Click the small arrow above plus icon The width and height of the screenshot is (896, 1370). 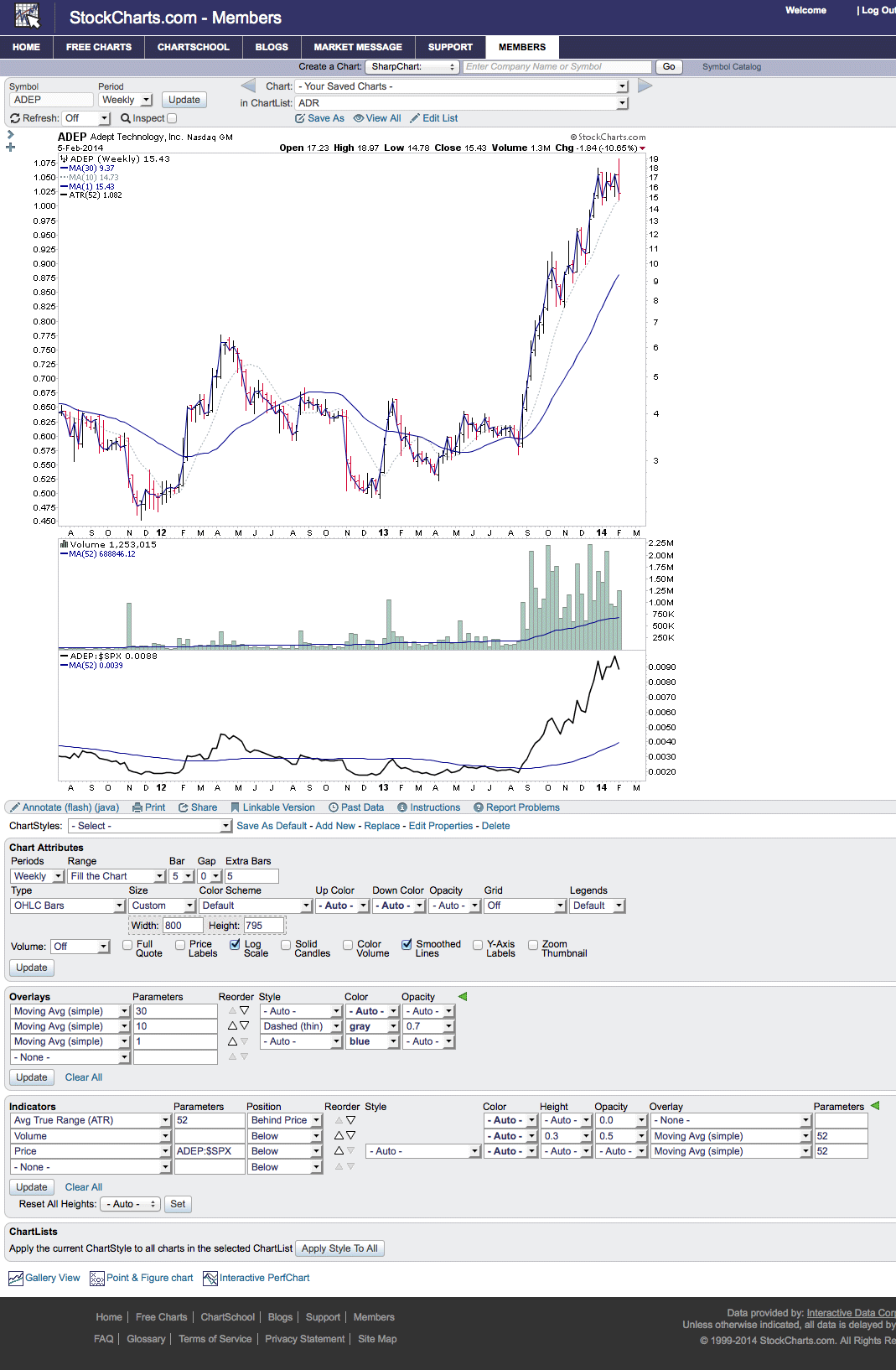[x=10, y=134]
